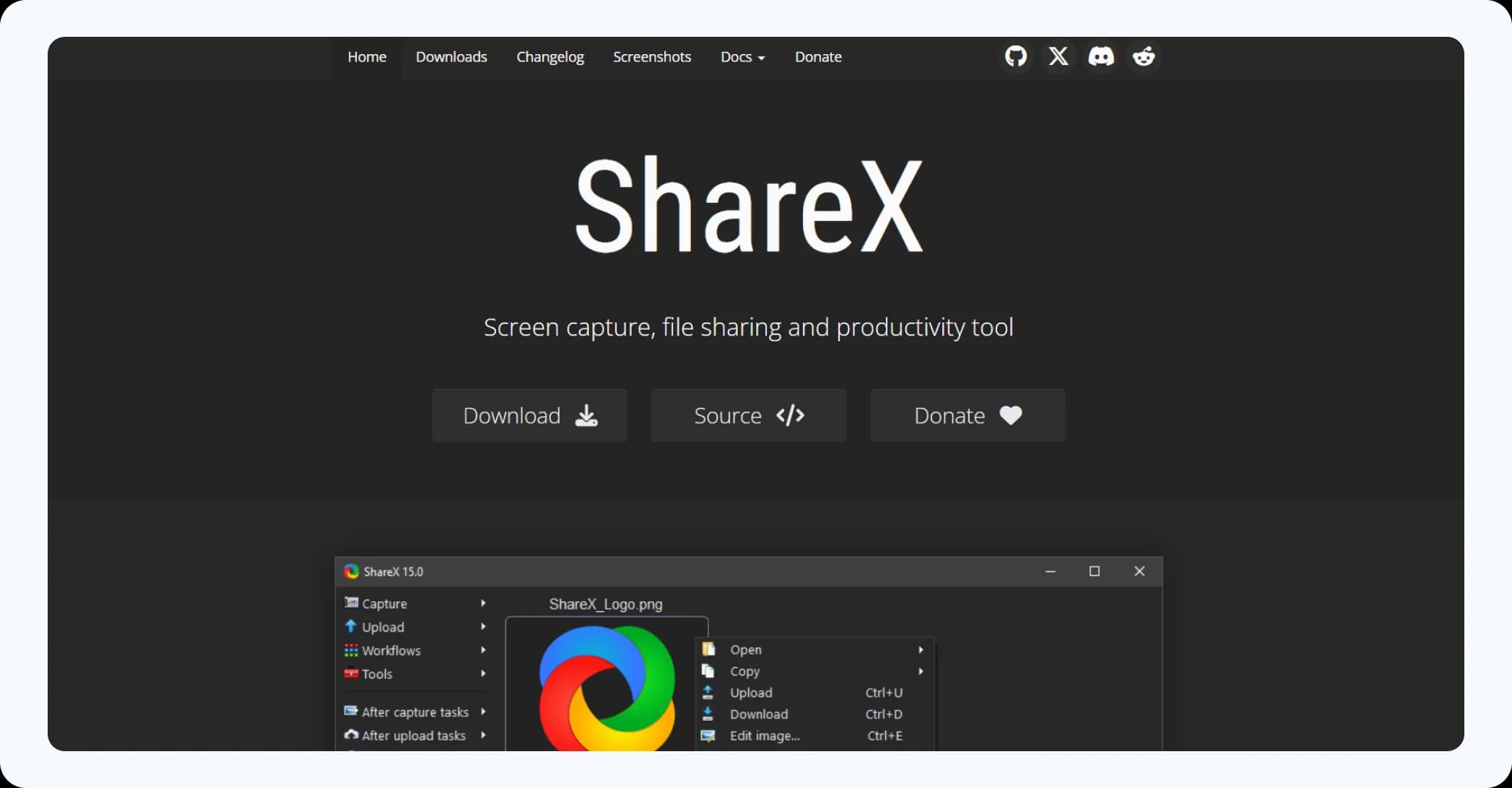
Task: Click the After capture tasks icon
Action: [351, 711]
